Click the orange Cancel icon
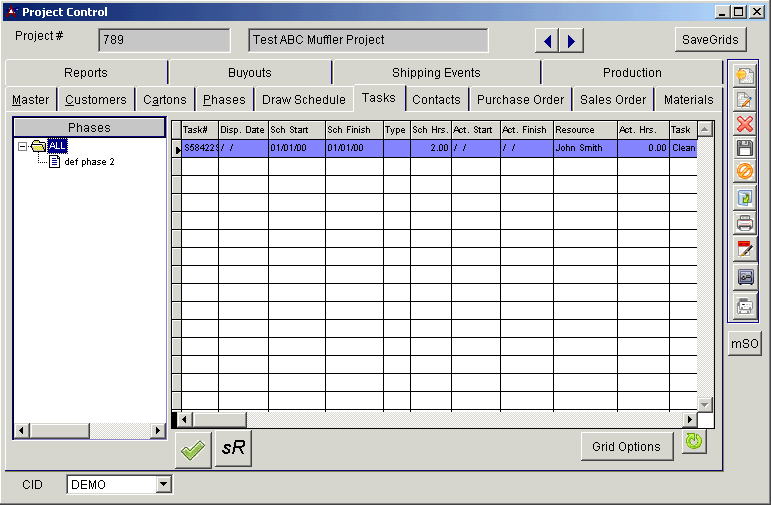The image size is (771, 505). 744,172
